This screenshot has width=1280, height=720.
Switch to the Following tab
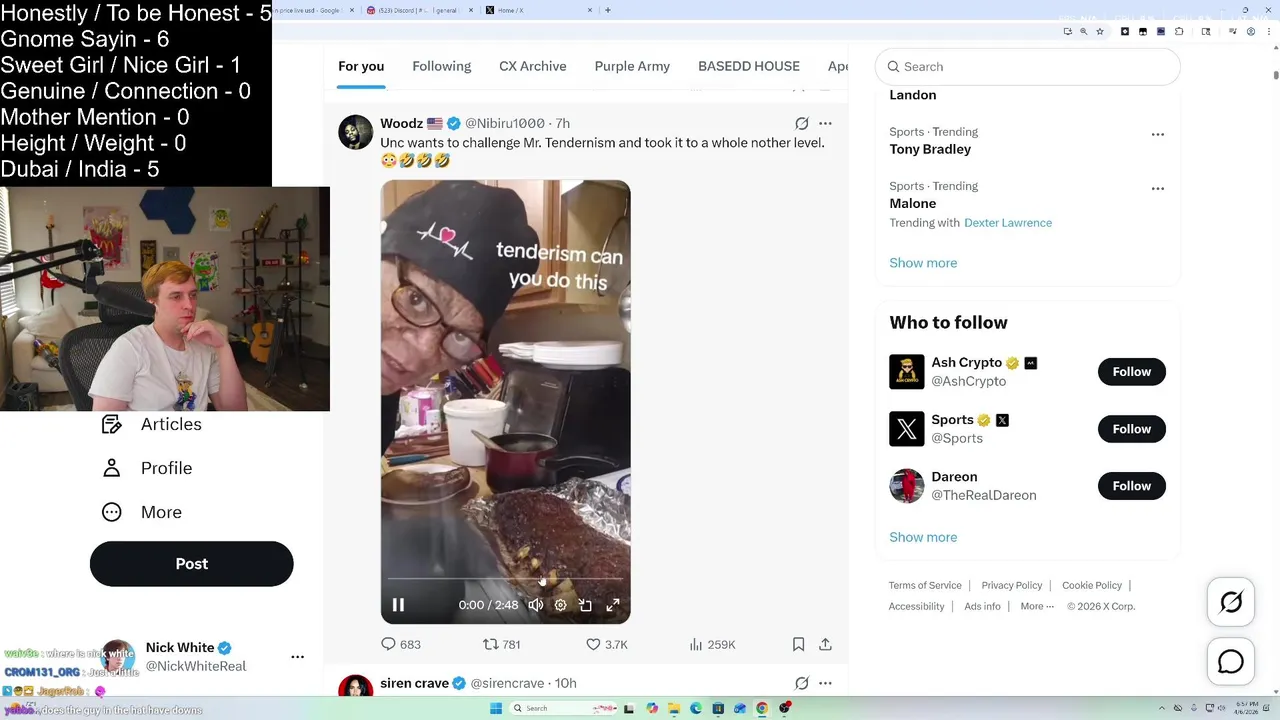tap(441, 66)
